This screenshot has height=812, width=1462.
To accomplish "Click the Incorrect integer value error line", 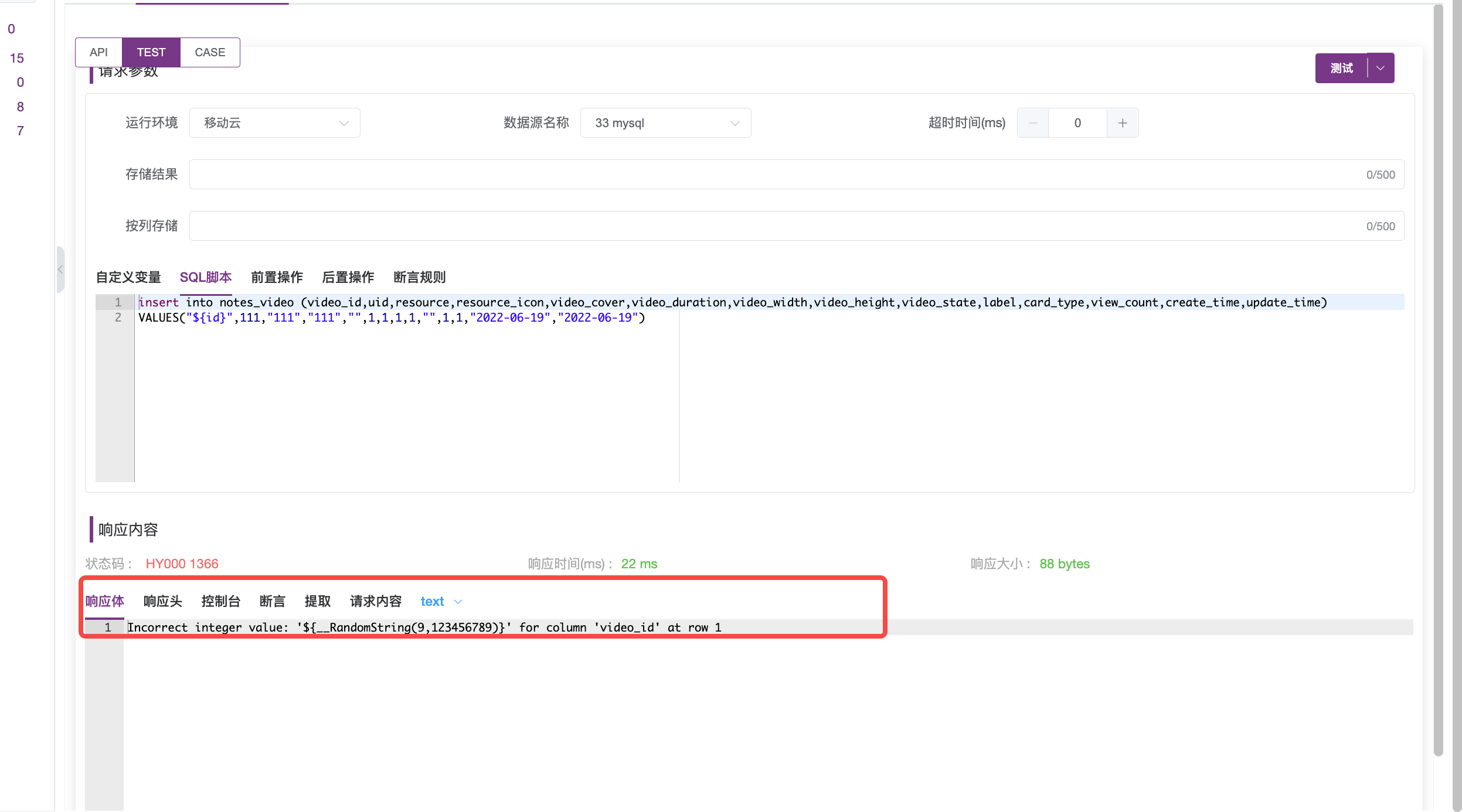I will click(424, 627).
